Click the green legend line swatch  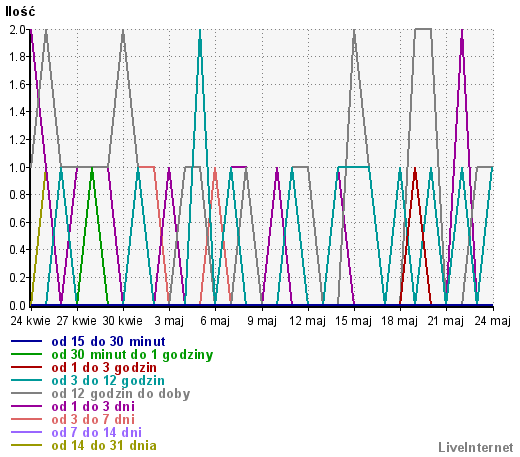point(26,354)
